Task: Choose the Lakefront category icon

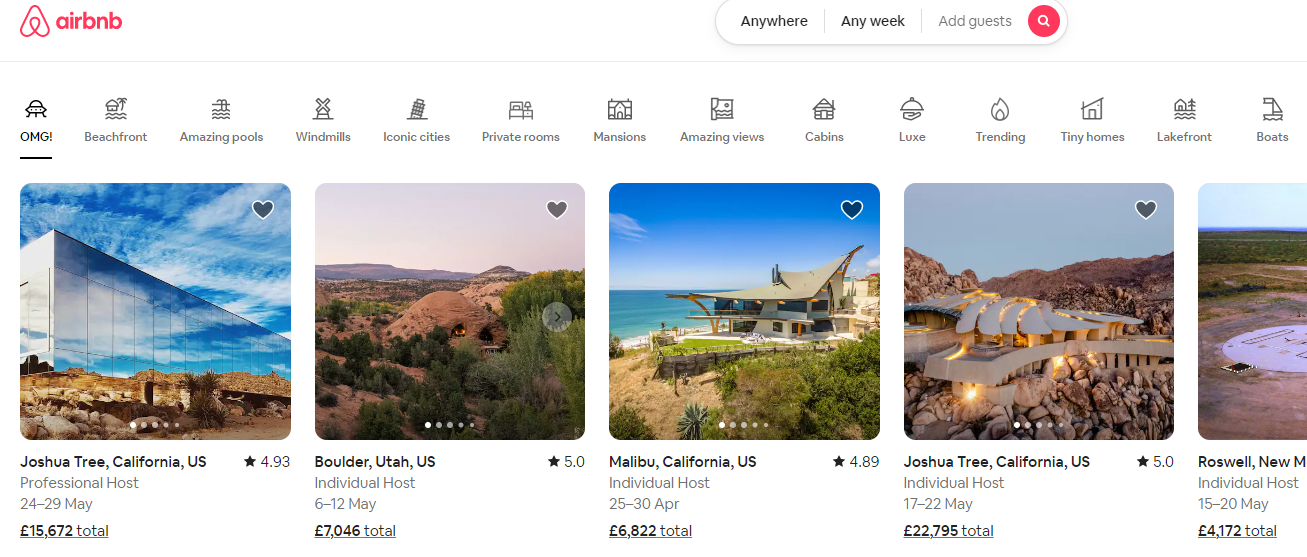Action: coord(1184,109)
